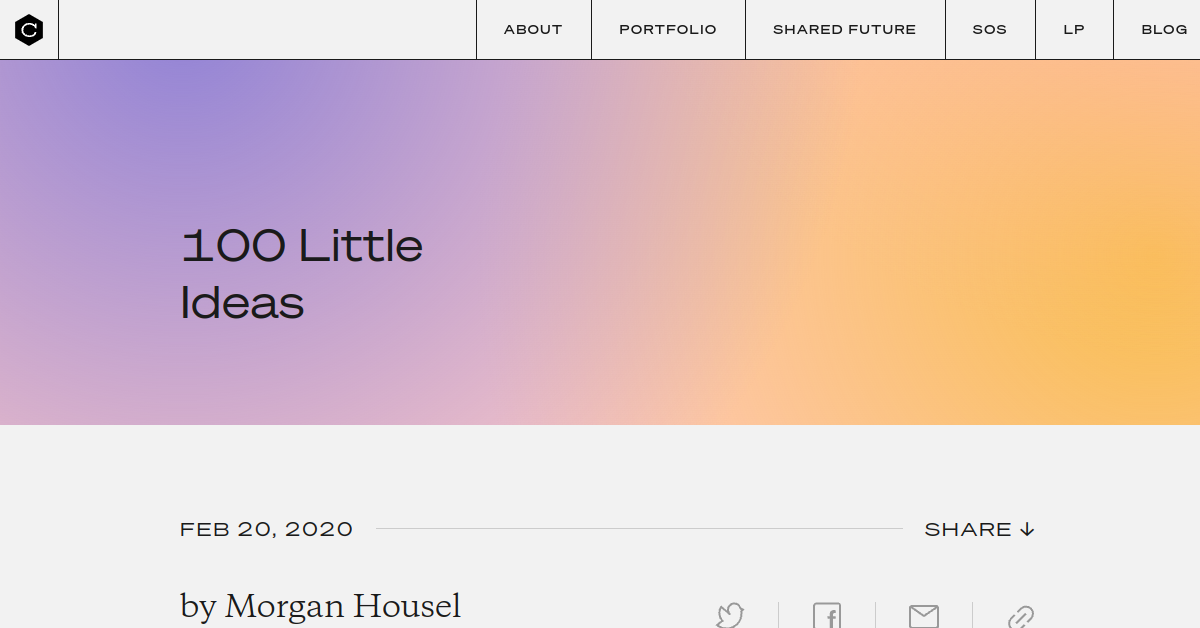The width and height of the screenshot is (1200, 628).
Task: Toggle the SHARE label dropdown
Action: point(968,529)
